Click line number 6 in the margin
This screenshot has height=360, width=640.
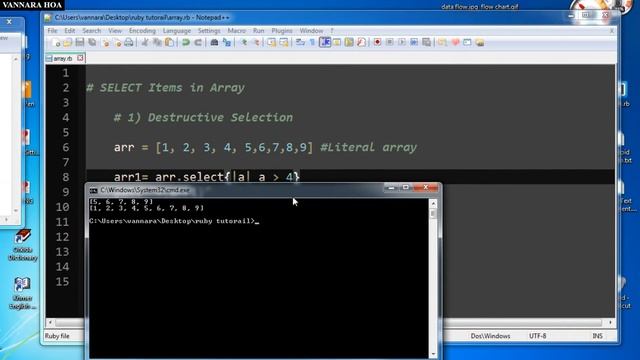coord(65,147)
